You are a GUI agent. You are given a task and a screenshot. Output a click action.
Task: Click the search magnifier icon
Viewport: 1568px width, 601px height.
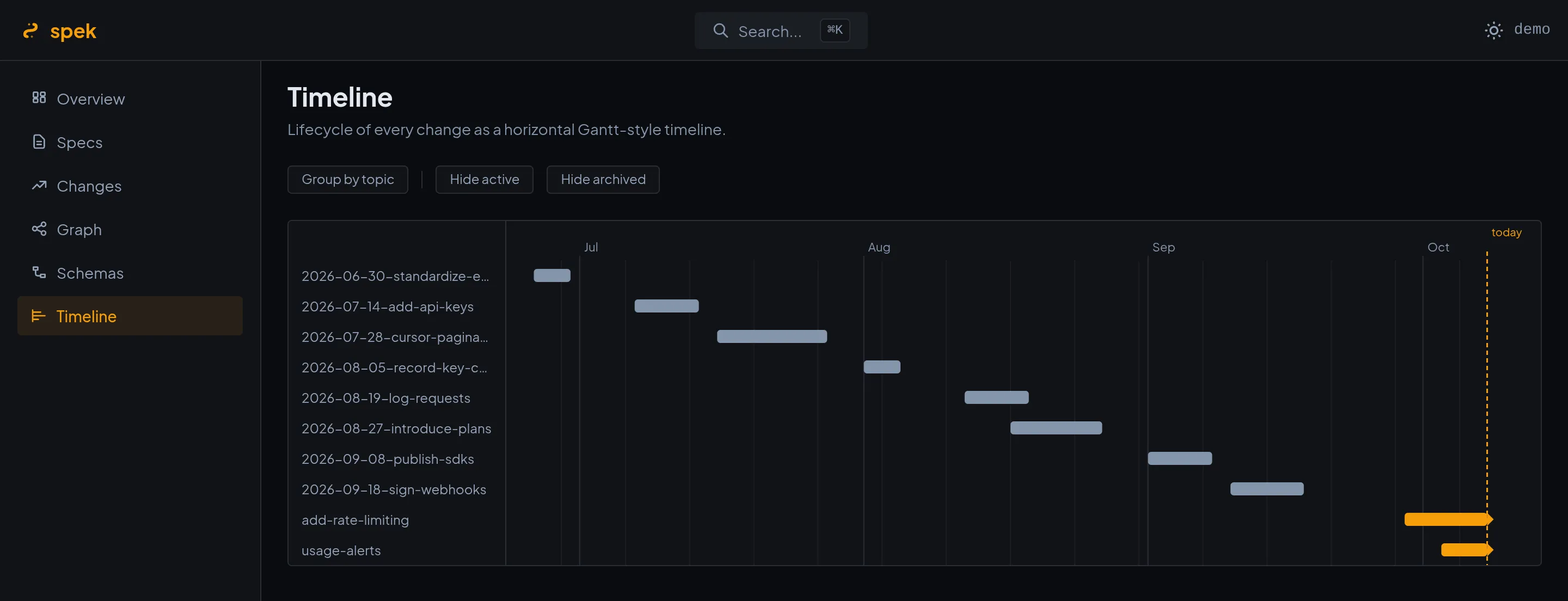coord(720,30)
